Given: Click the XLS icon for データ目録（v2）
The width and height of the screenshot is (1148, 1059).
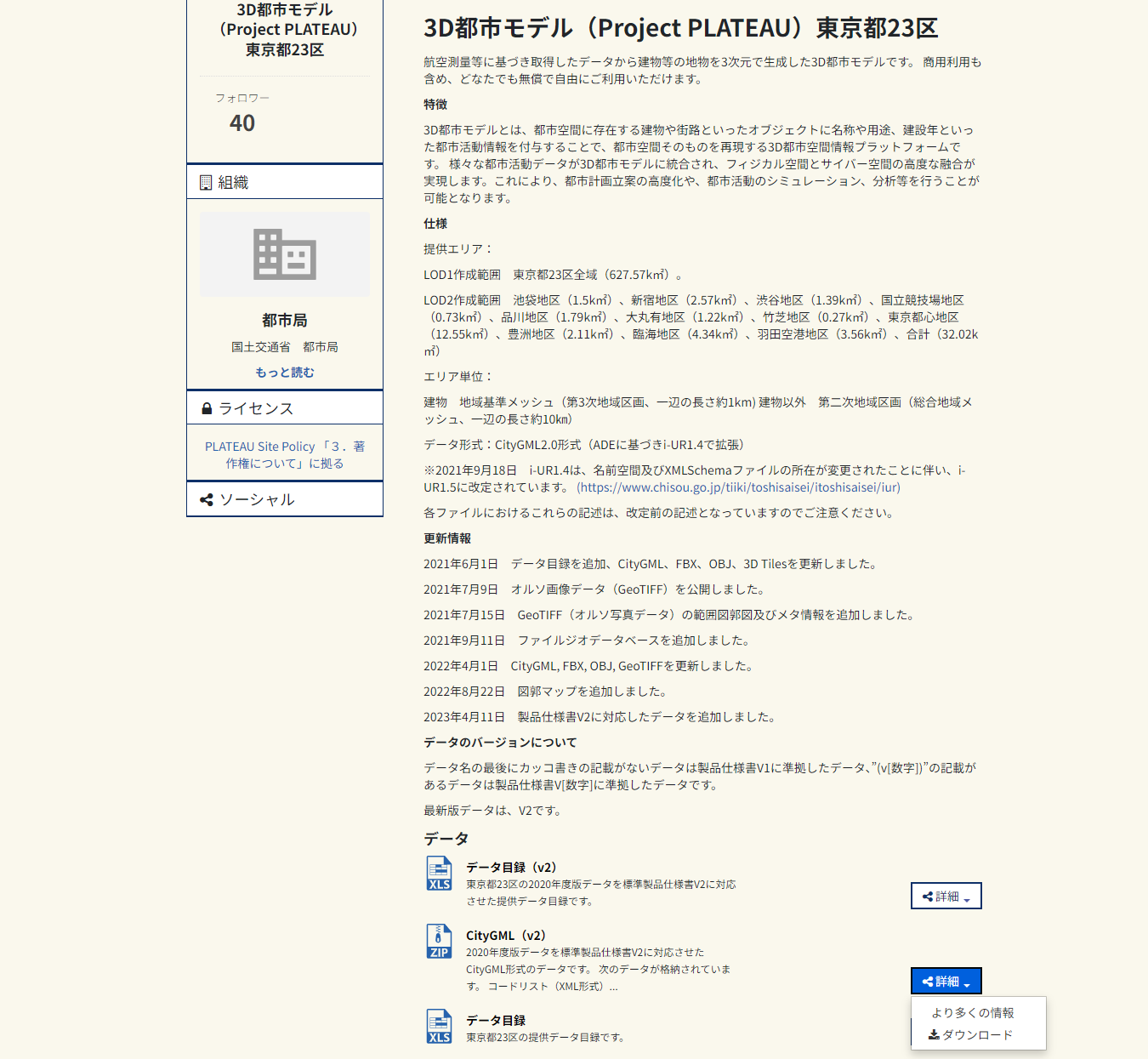Looking at the screenshot, I should point(439,874).
